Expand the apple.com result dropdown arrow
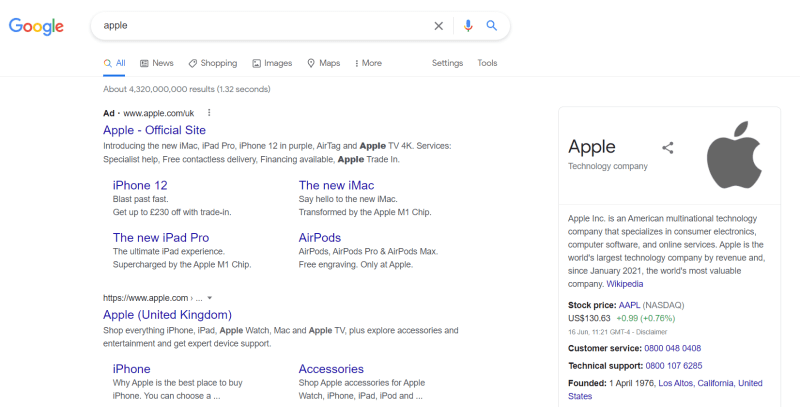This screenshot has height=407, width=800. coord(209,298)
